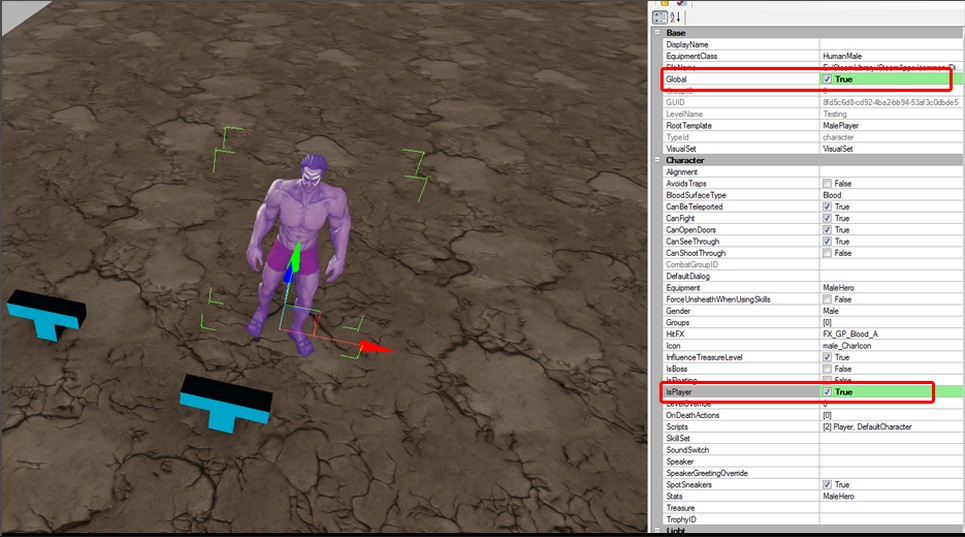Image resolution: width=965 pixels, height=537 pixels.
Task: Select the blue T-shaped marker below character
Action: 226,403
